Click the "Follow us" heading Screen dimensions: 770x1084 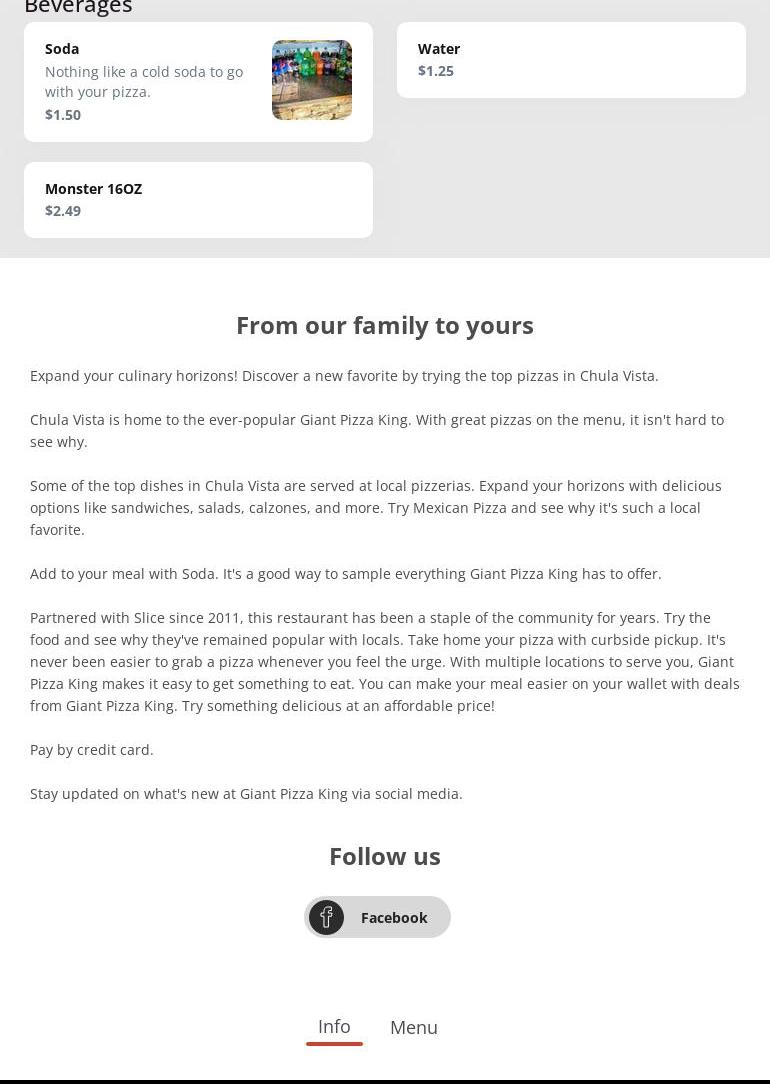point(385,856)
